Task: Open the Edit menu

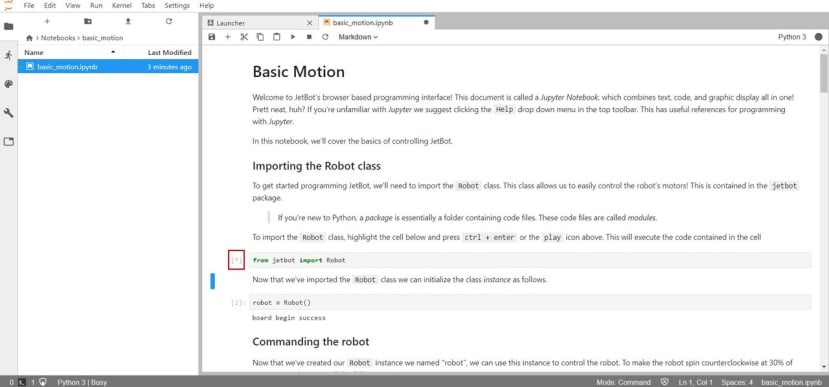Action: coord(50,5)
